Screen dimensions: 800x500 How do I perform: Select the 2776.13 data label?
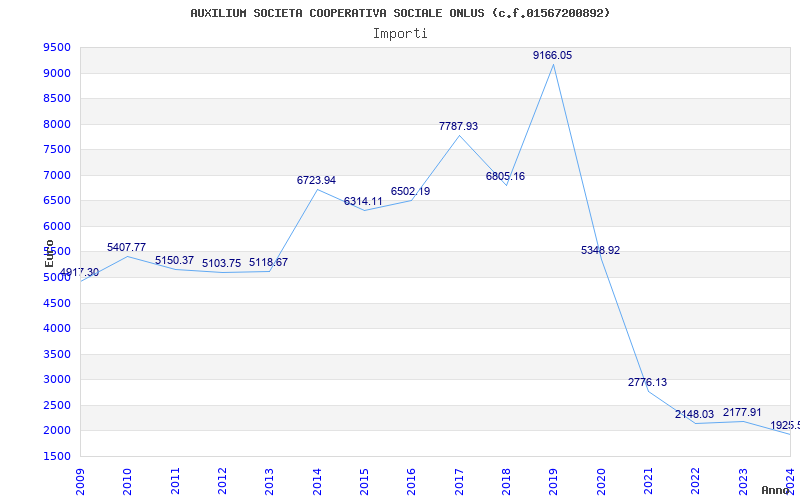click(x=647, y=383)
